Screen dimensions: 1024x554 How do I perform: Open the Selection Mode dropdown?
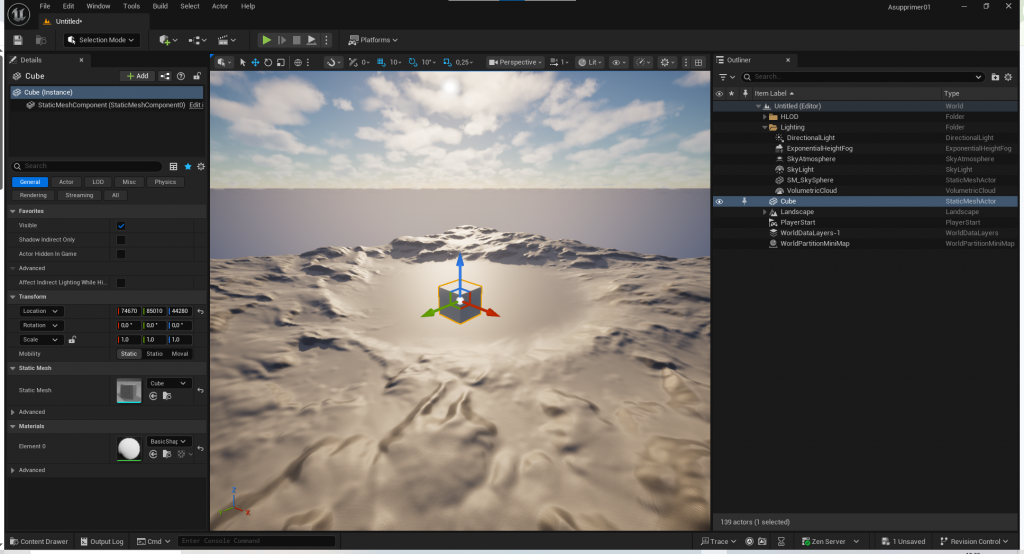[101, 40]
